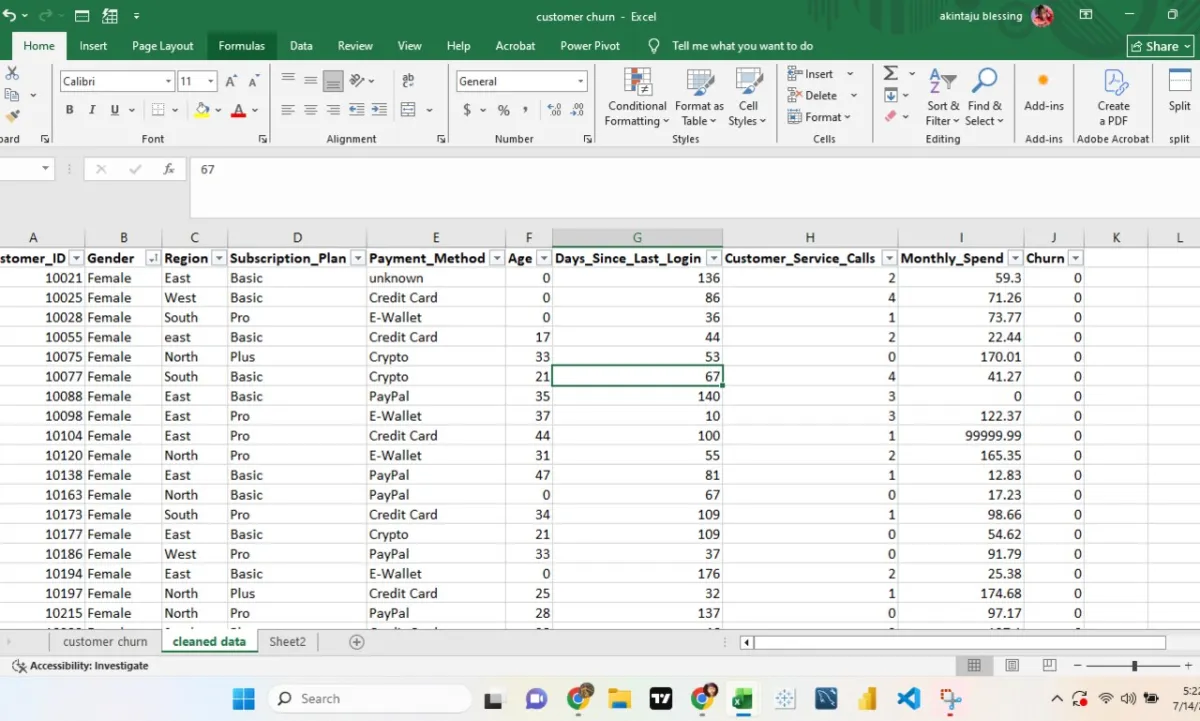Toggle Align Right

[333, 110]
